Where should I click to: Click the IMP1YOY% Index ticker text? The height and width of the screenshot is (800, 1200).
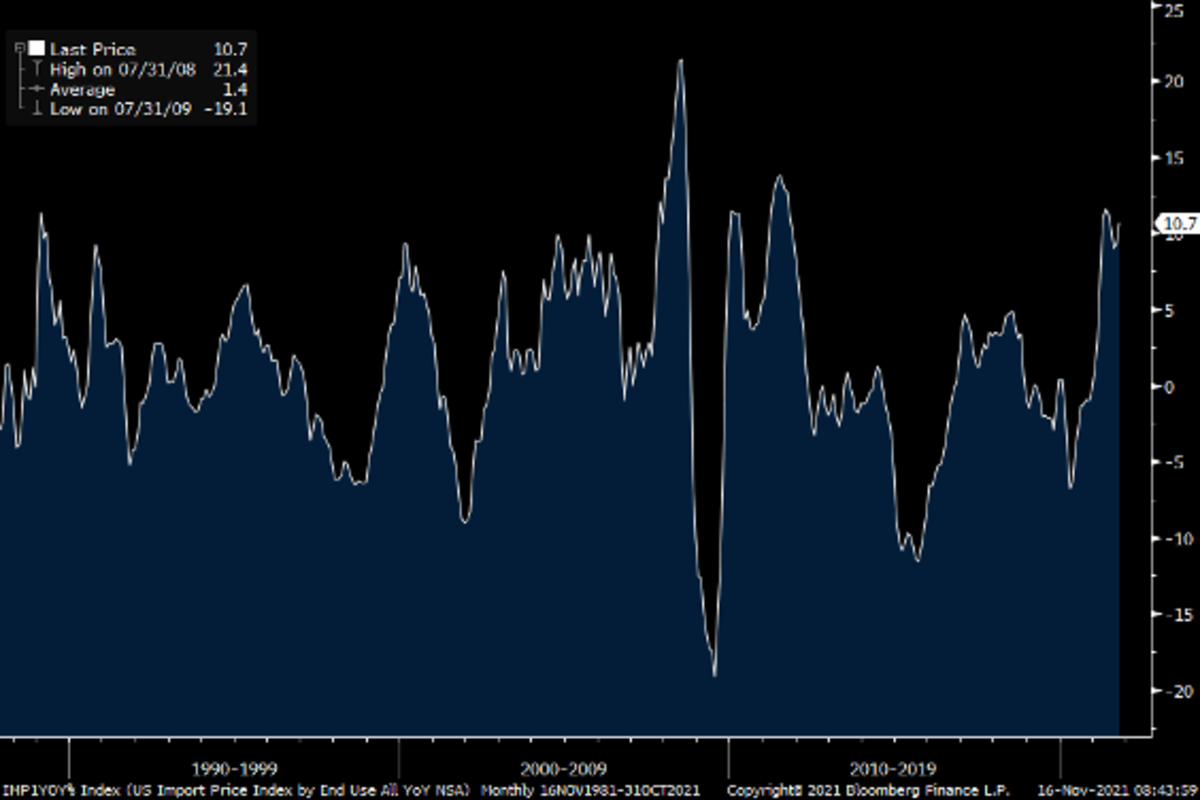(56, 790)
